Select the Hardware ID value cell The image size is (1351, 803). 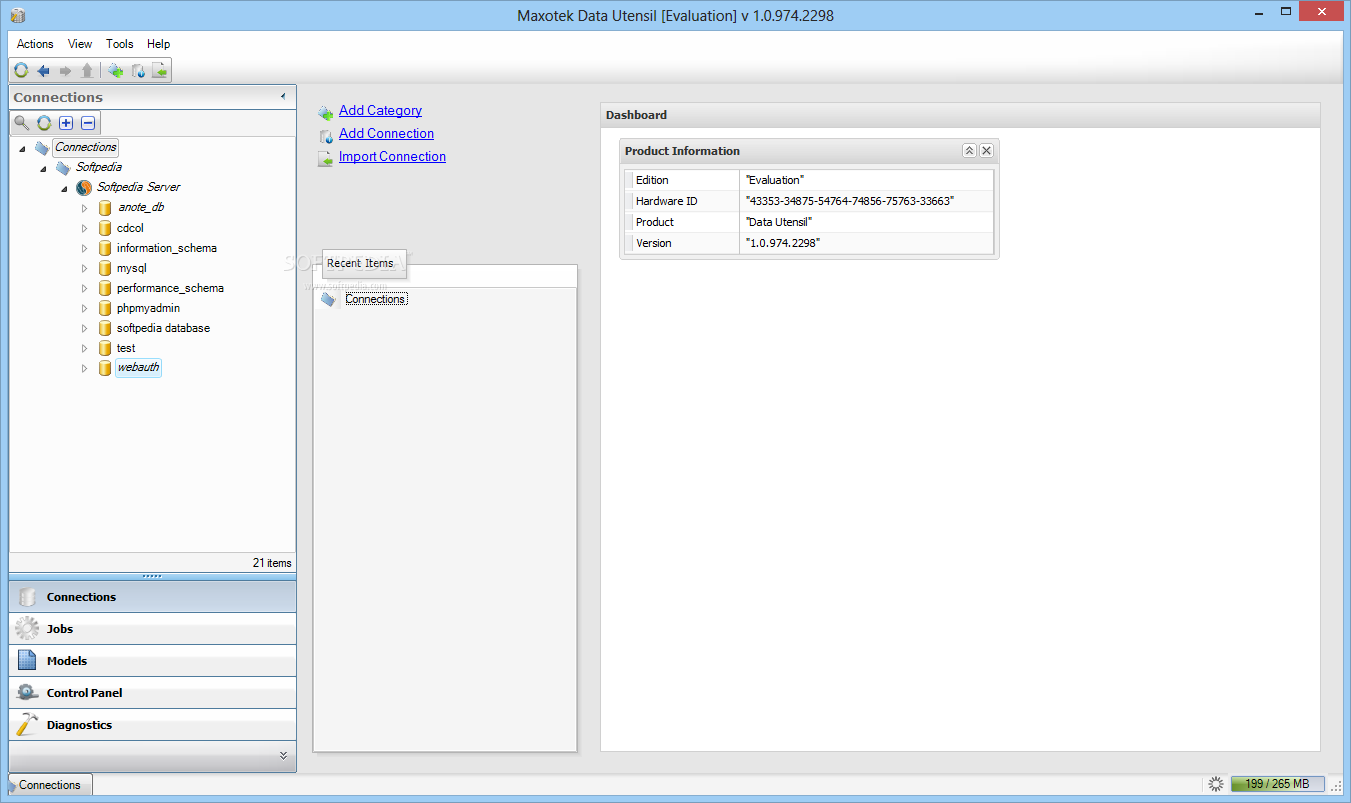pos(866,201)
